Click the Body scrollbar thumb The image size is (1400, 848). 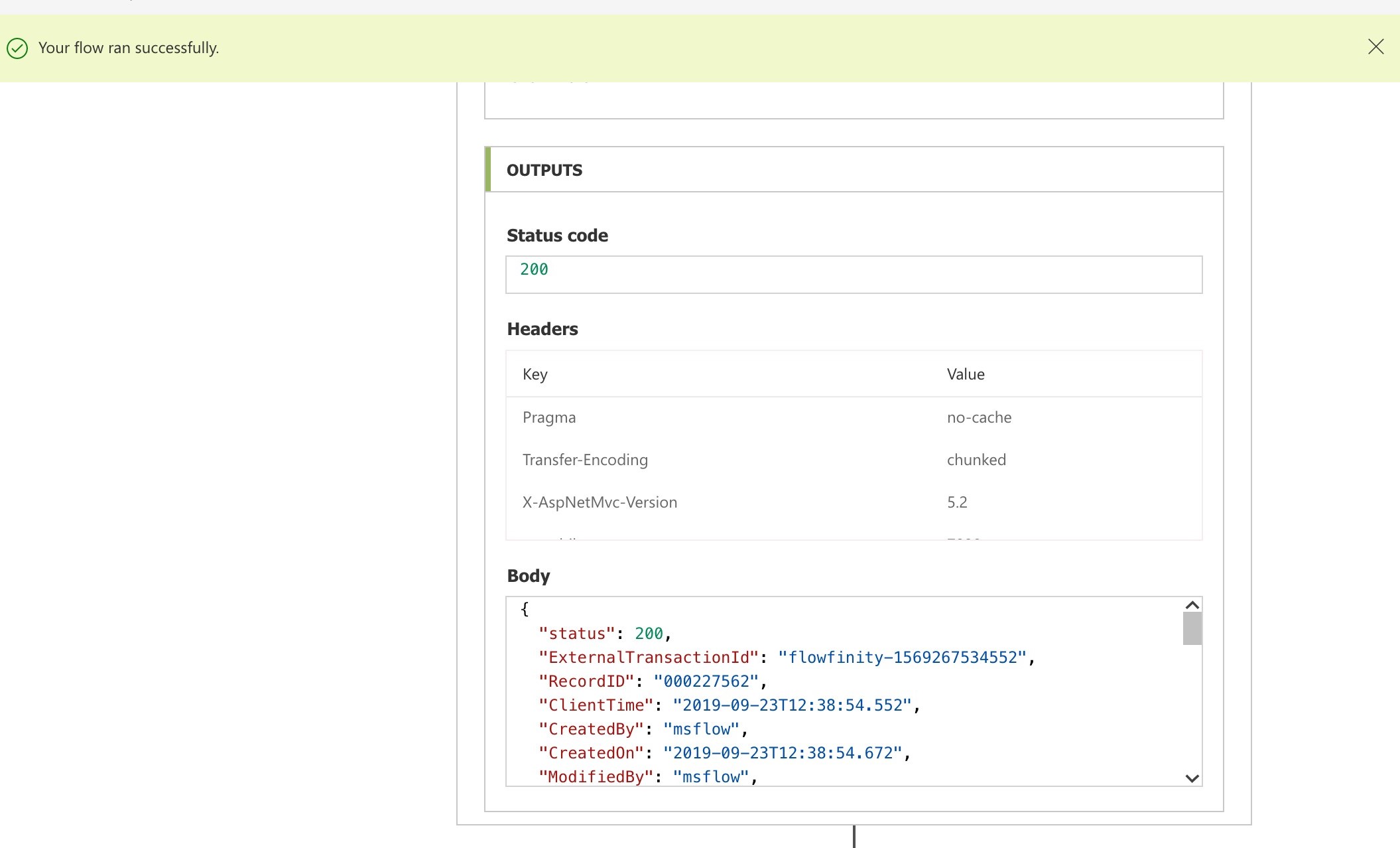click(1192, 628)
